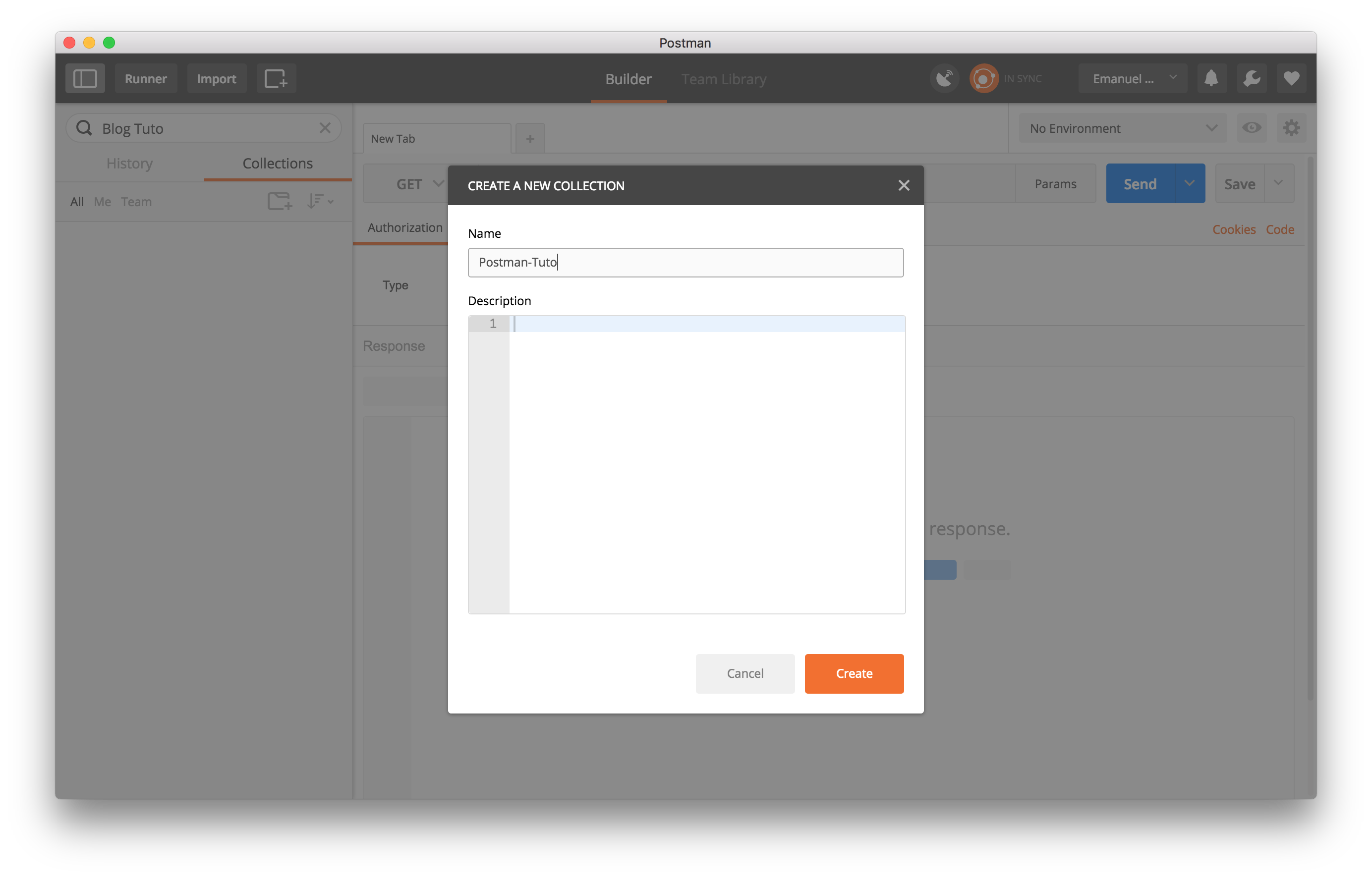This screenshot has width=1372, height=878.
Task: Switch to the Team Library tab
Action: click(724, 79)
